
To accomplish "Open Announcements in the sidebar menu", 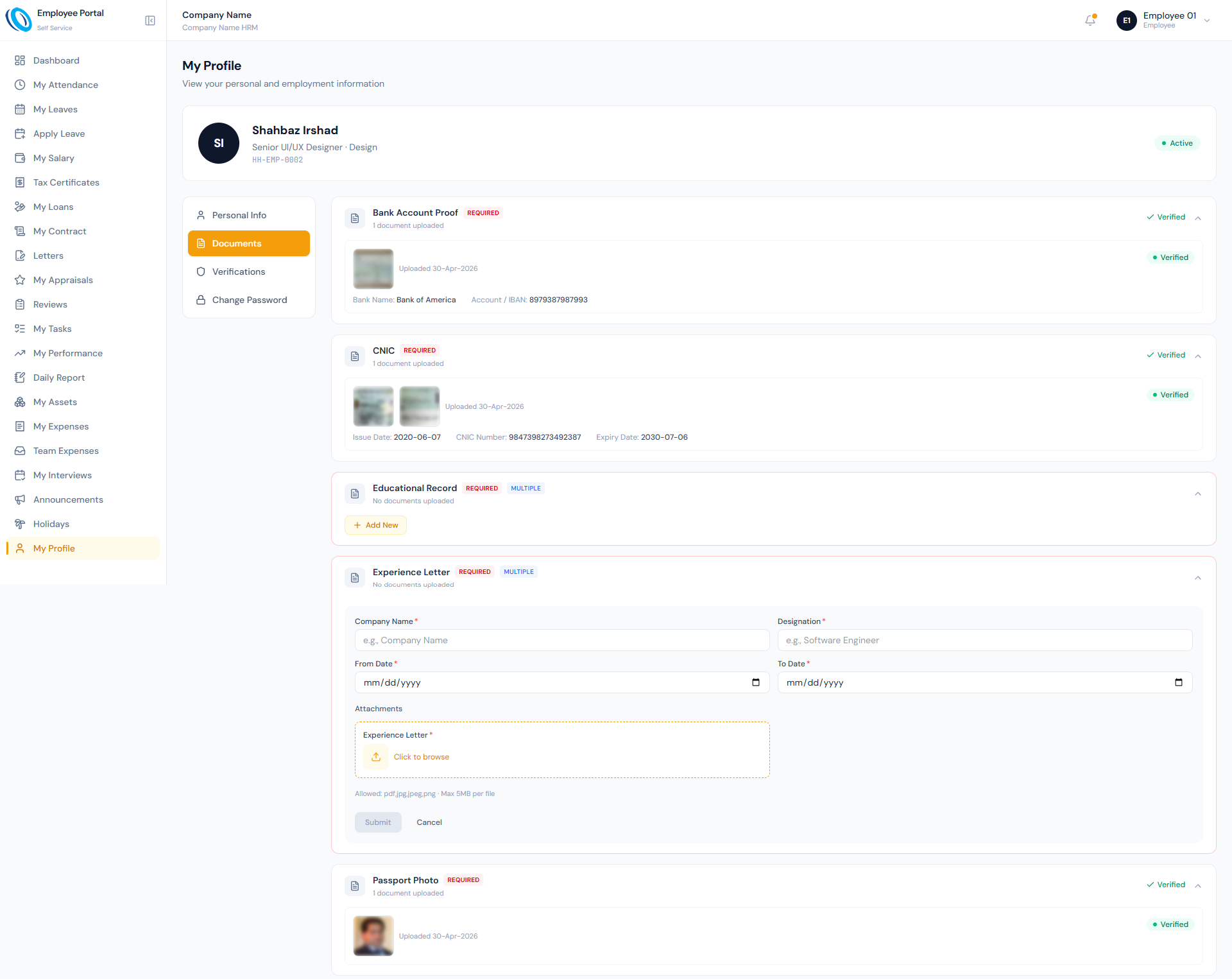I will point(83,499).
